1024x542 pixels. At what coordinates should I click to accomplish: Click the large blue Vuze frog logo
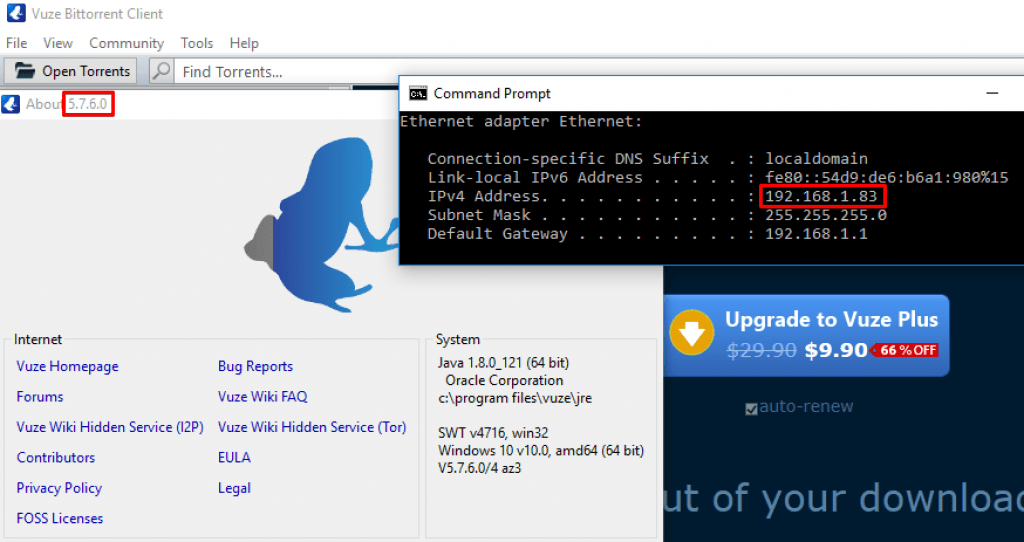tap(321, 225)
